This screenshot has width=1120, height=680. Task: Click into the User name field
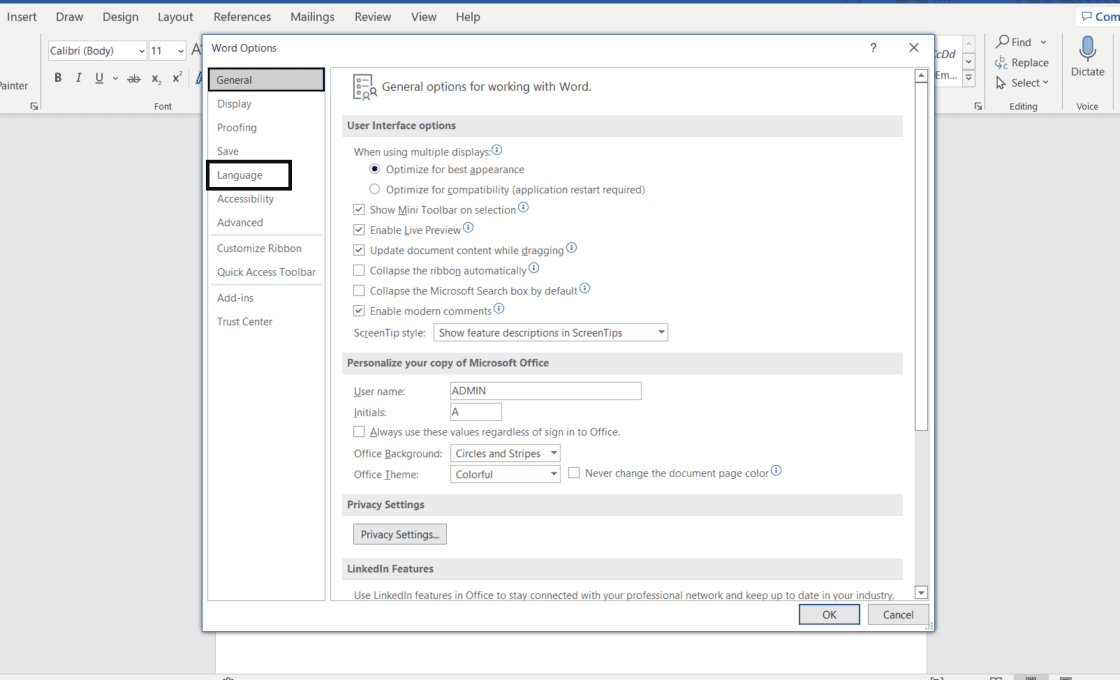point(545,391)
